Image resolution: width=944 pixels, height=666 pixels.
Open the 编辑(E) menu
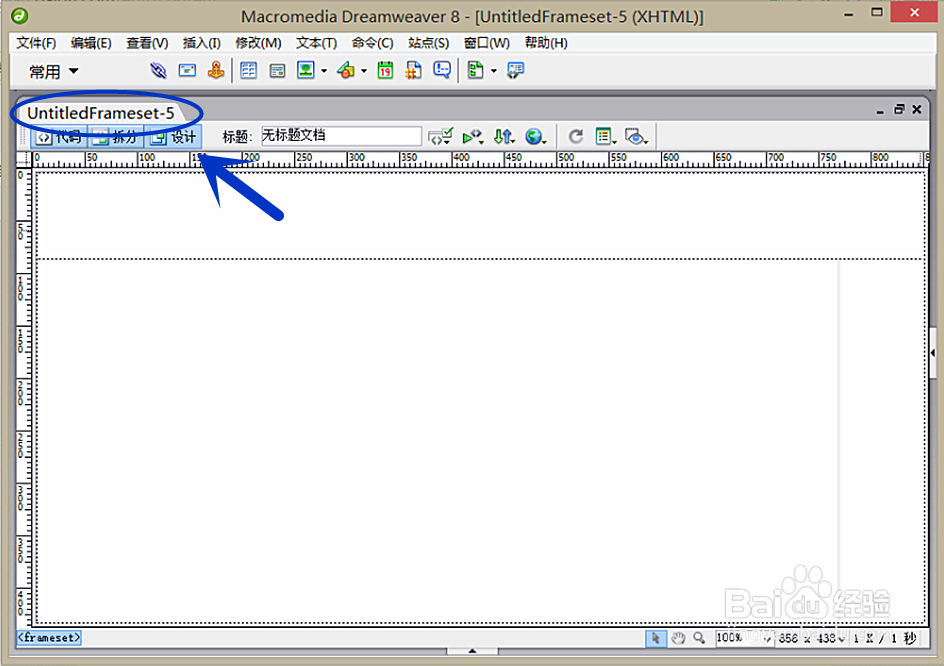point(91,43)
